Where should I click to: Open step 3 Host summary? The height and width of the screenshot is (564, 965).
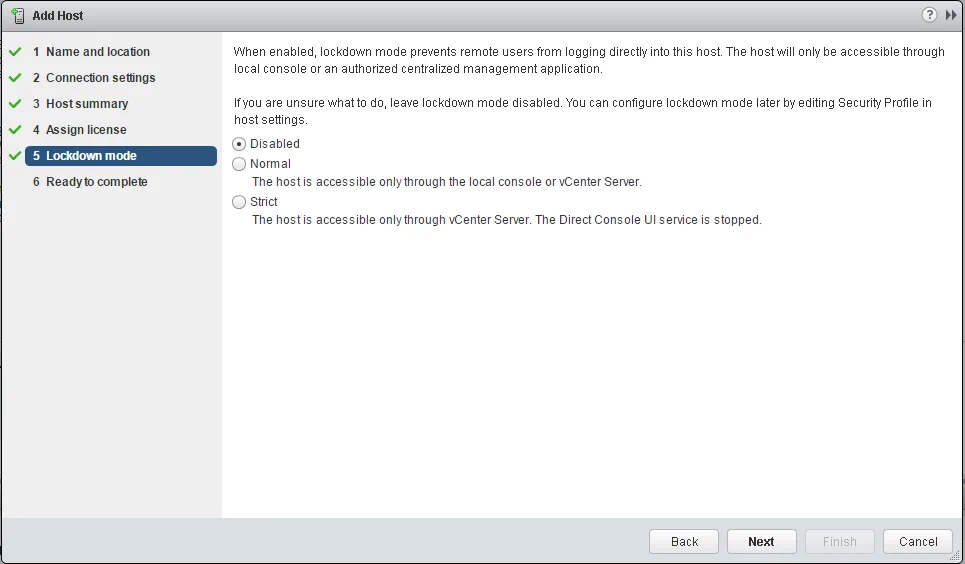coord(86,104)
